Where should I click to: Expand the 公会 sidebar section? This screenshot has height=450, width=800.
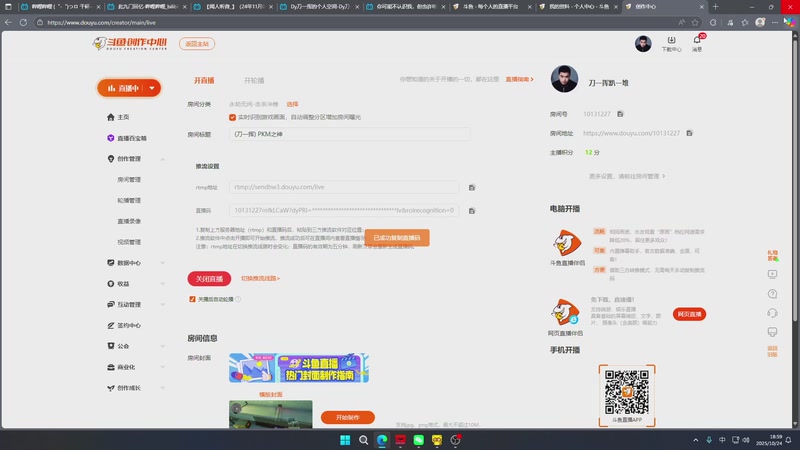point(162,346)
